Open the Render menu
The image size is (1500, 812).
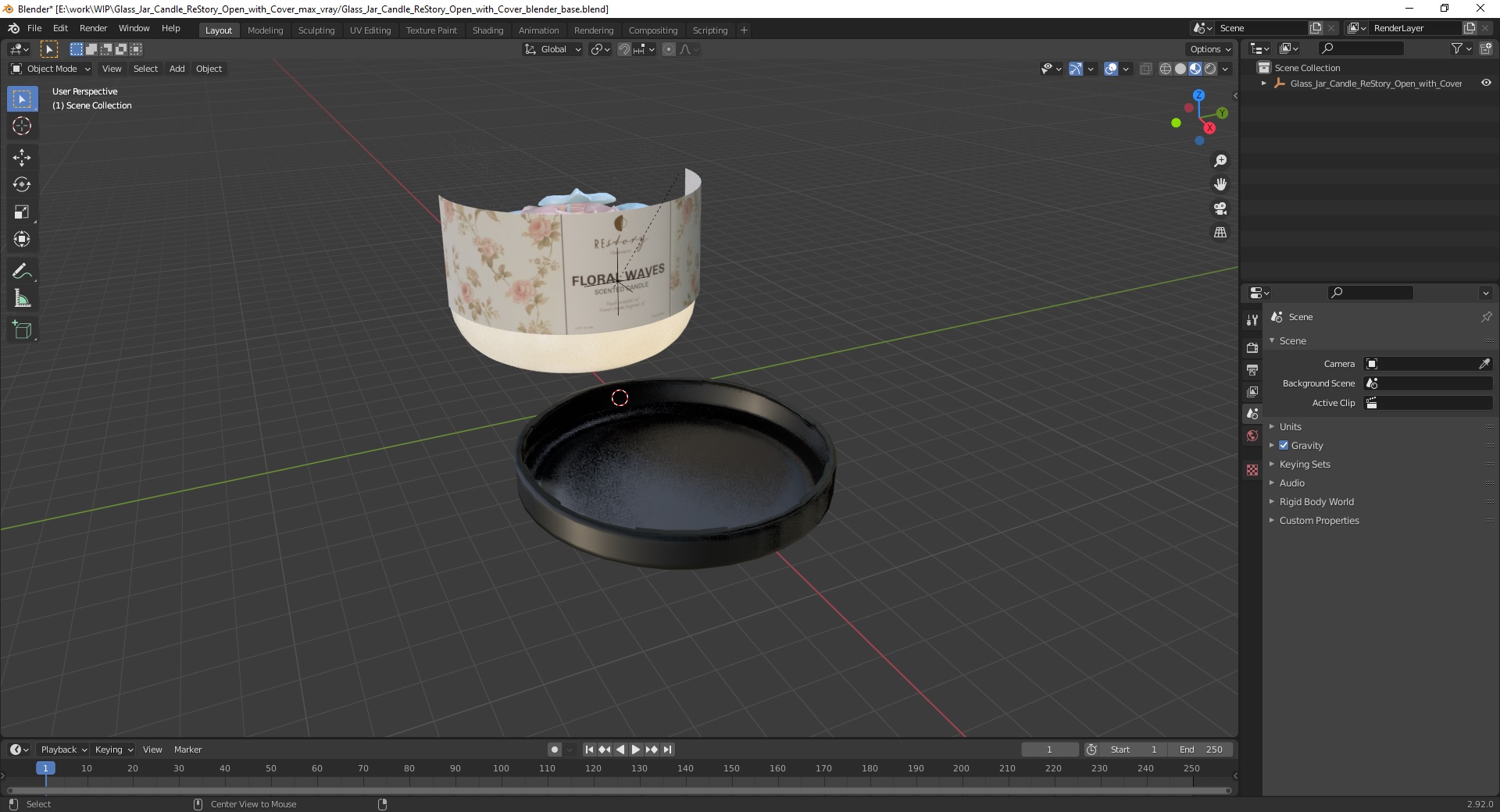[93, 28]
